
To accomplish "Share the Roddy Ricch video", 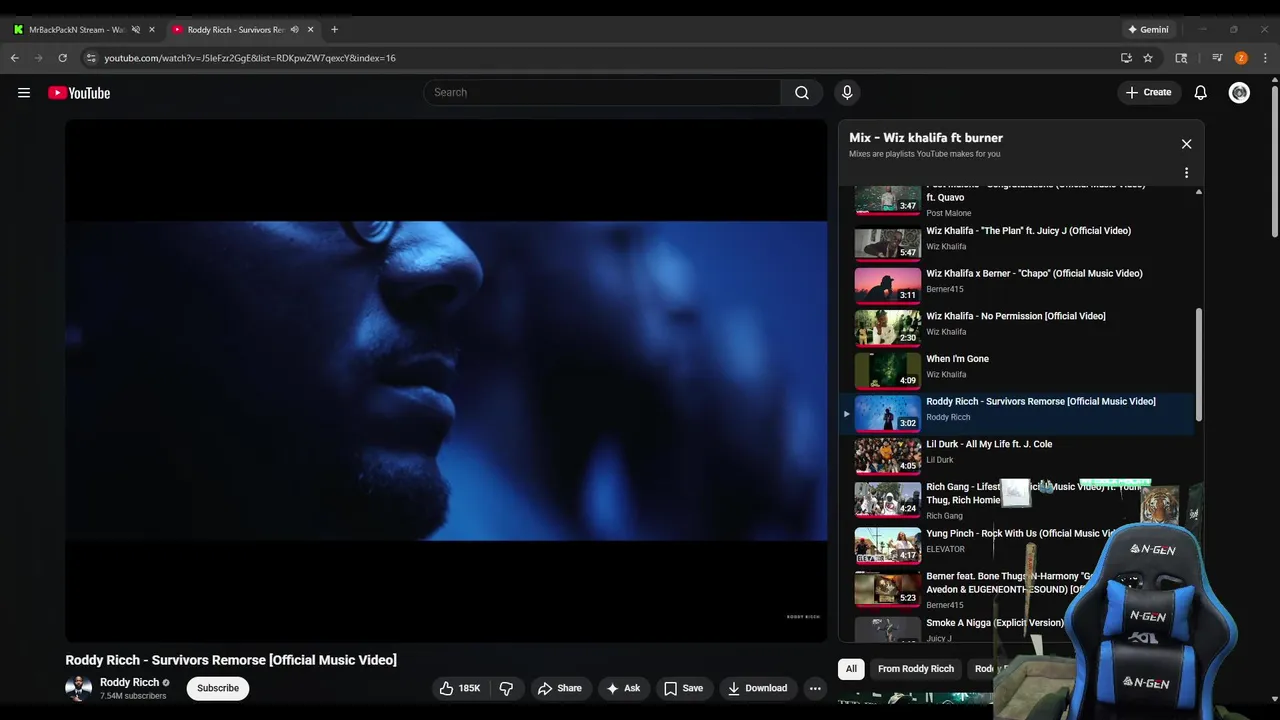I will click(559, 688).
